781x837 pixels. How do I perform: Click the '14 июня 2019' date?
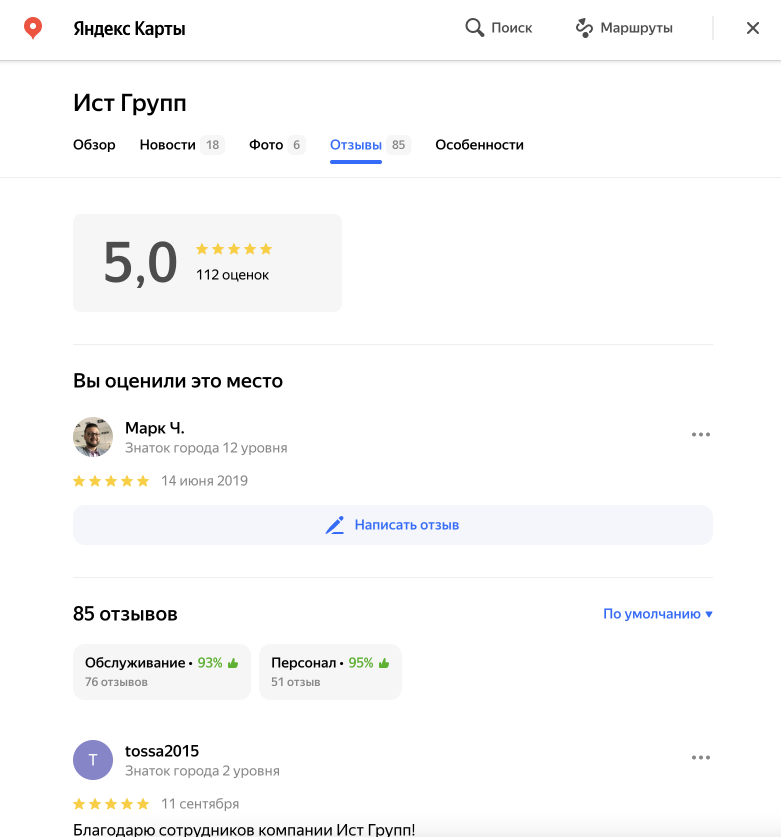[x=204, y=481]
